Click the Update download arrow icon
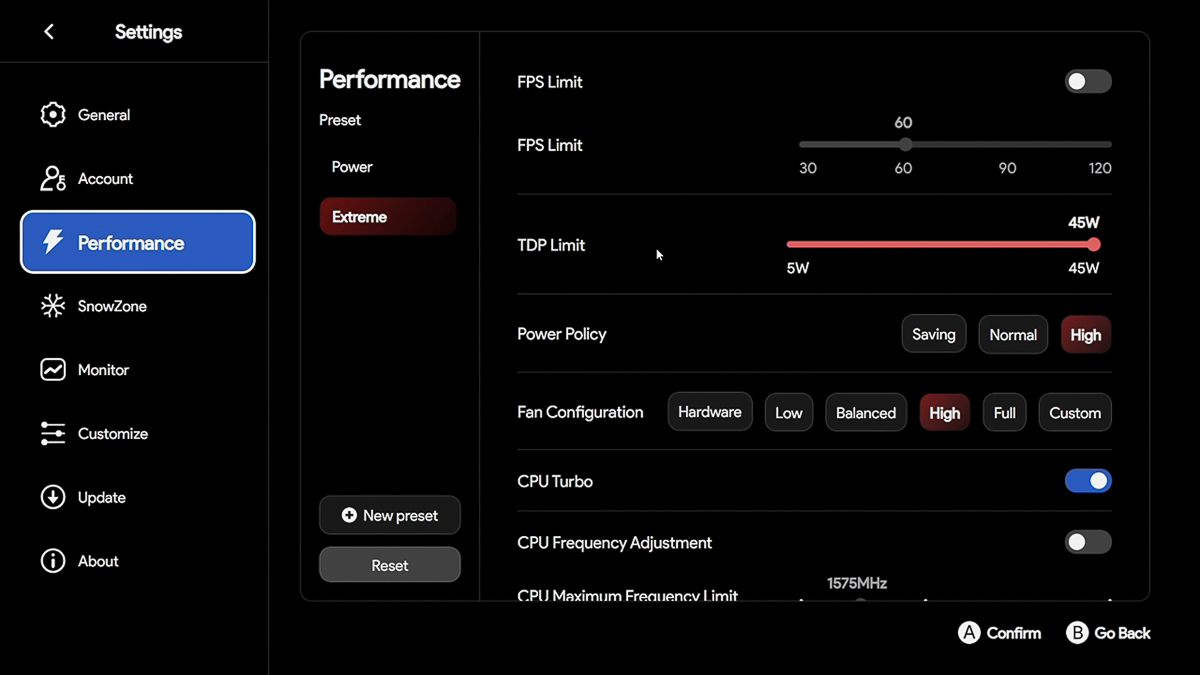The width and height of the screenshot is (1200, 675). (x=53, y=497)
